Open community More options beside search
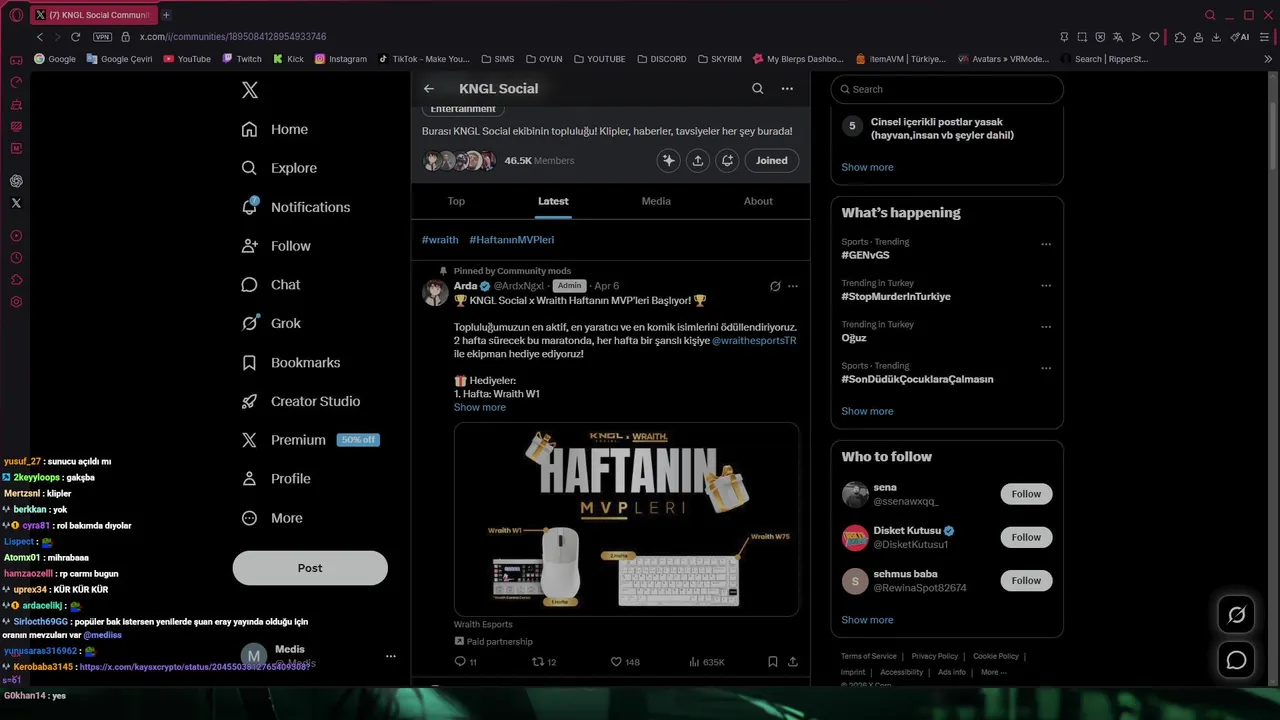Viewport: 1280px width, 720px height. [787, 88]
